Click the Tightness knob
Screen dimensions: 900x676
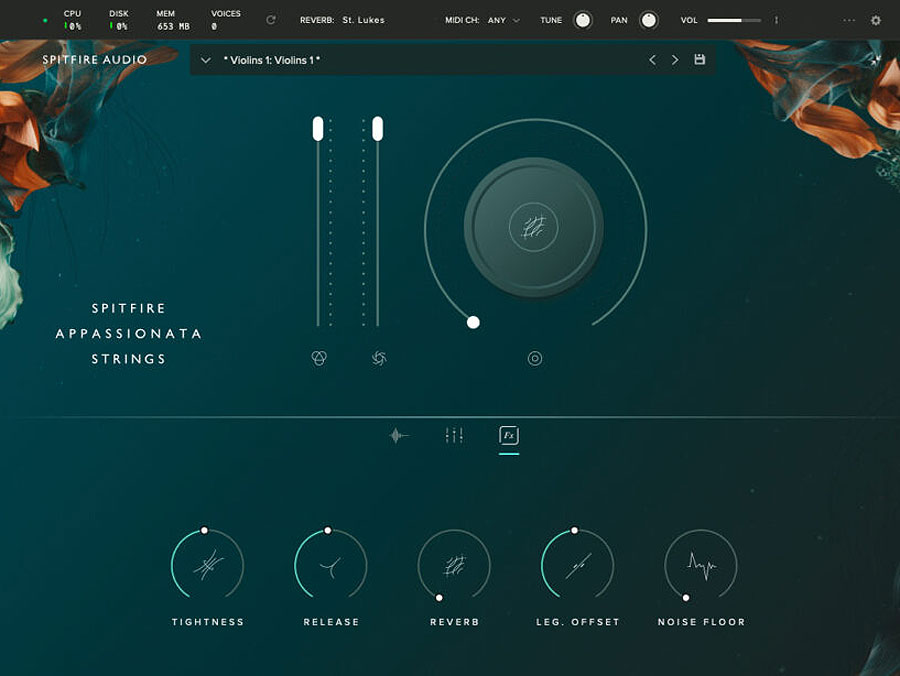coord(208,565)
